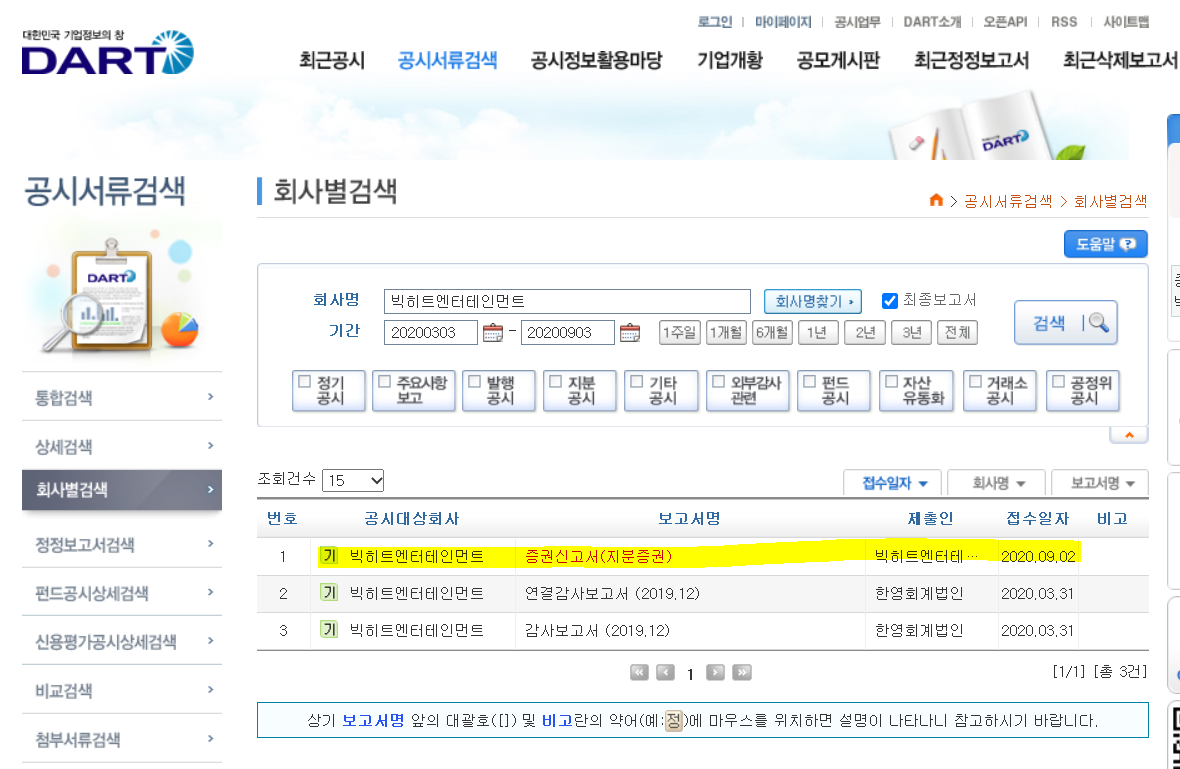Go to previous results page
The width and height of the screenshot is (1180, 769).
point(665,673)
